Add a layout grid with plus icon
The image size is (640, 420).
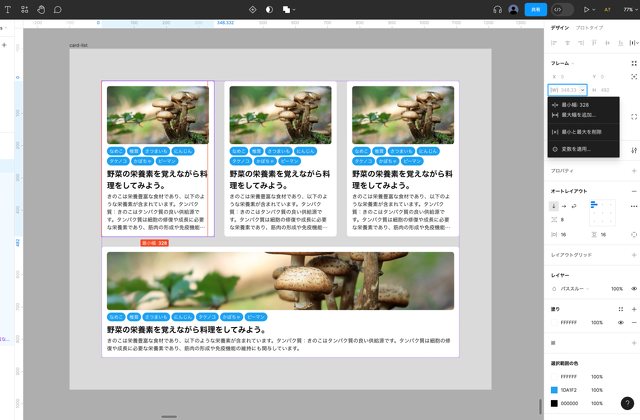(x=634, y=255)
